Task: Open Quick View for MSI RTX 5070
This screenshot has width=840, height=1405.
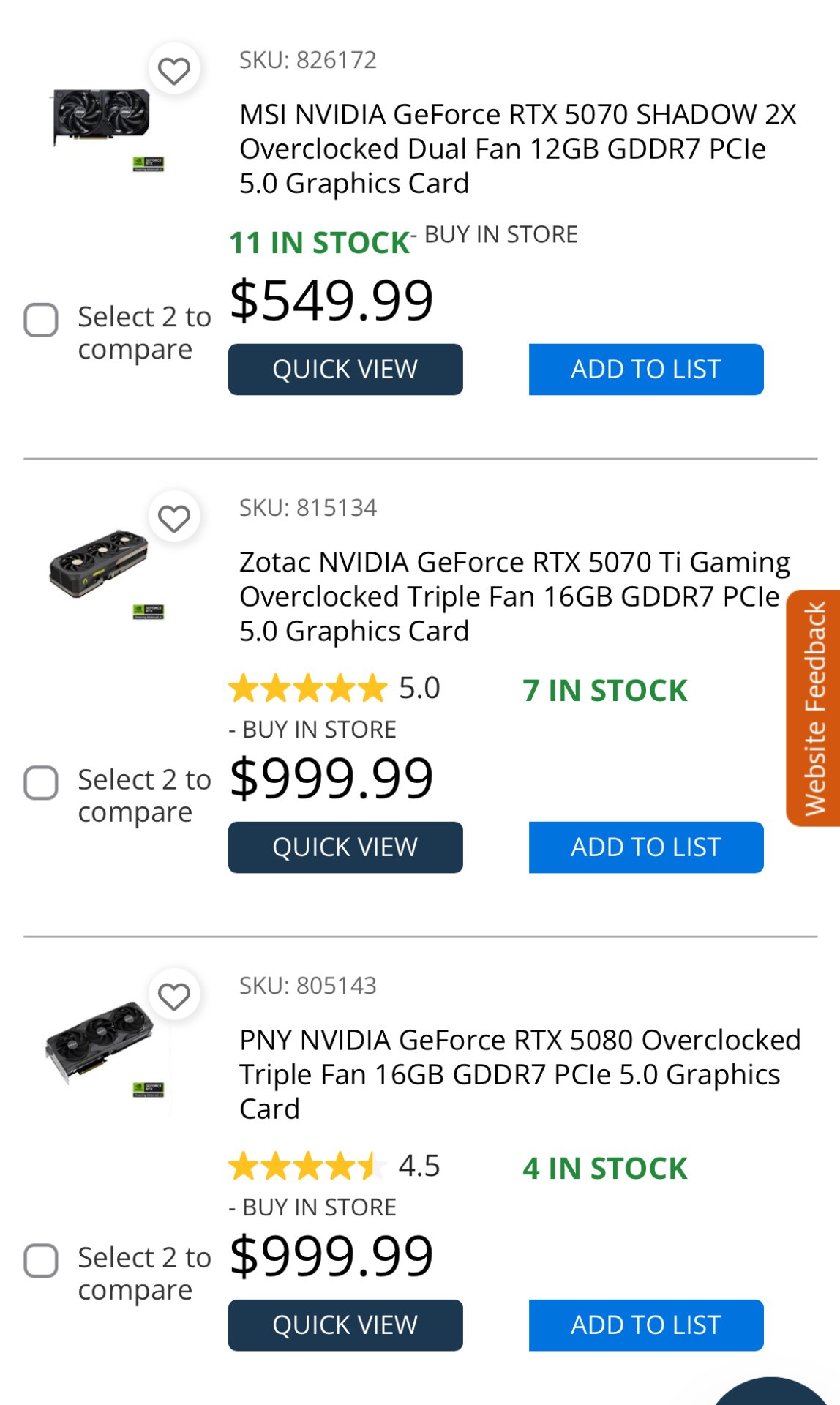Action: pyautogui.click(x=345, y=370)
